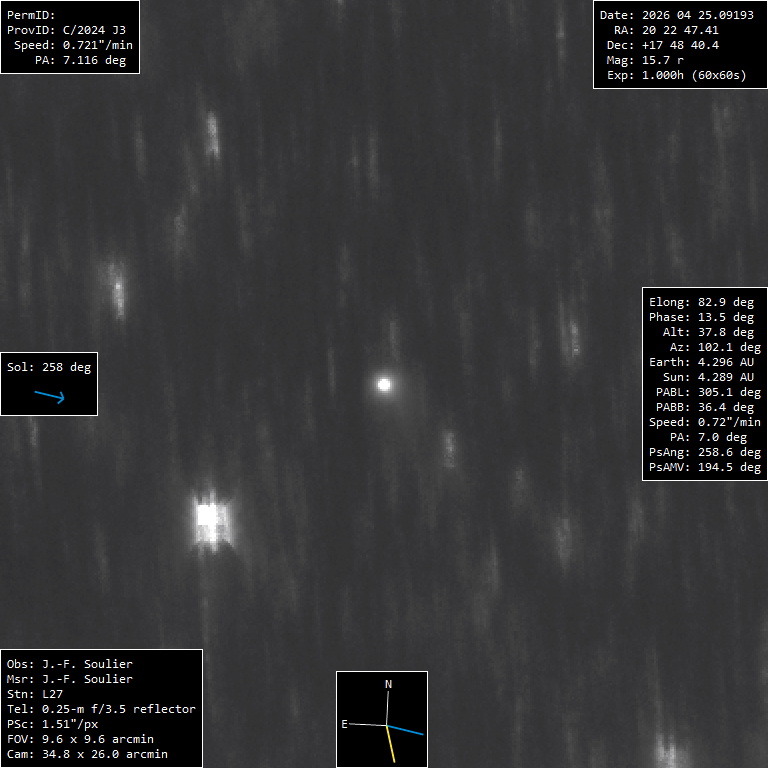Viewport: 768px width, 768px height.
Task: Click the yellow line in the compass box
Action: pos(391,744)
